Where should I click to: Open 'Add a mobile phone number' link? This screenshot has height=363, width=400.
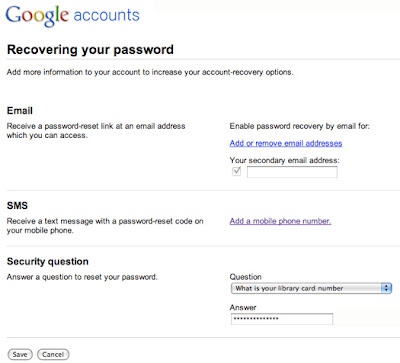[280, 221]
